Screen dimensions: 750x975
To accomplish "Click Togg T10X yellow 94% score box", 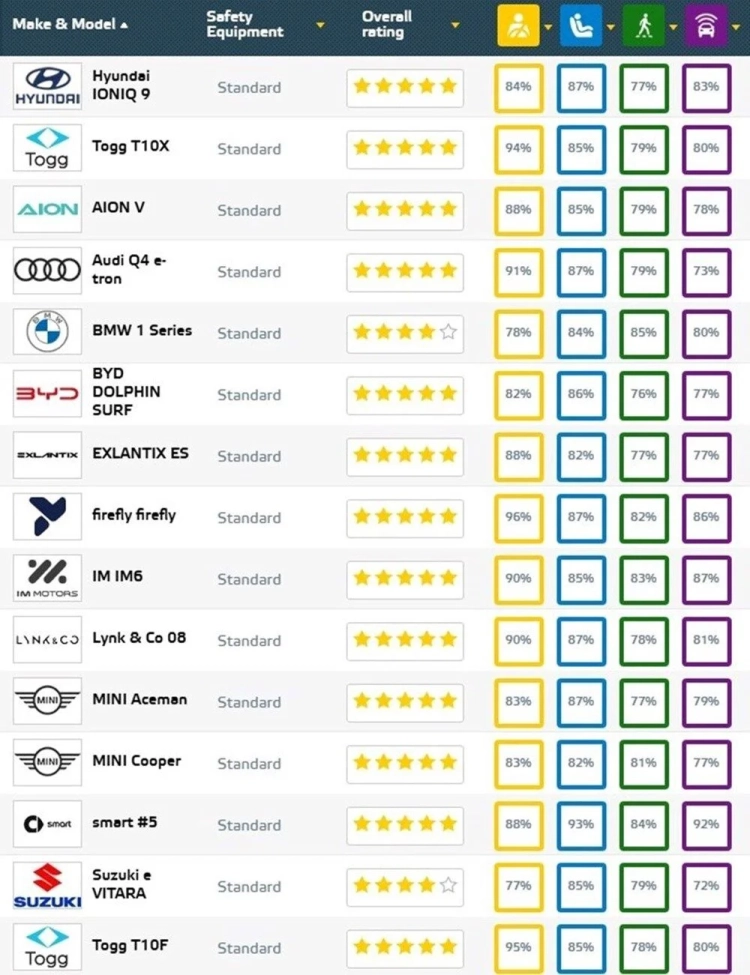I will click(x=518, y=148).
